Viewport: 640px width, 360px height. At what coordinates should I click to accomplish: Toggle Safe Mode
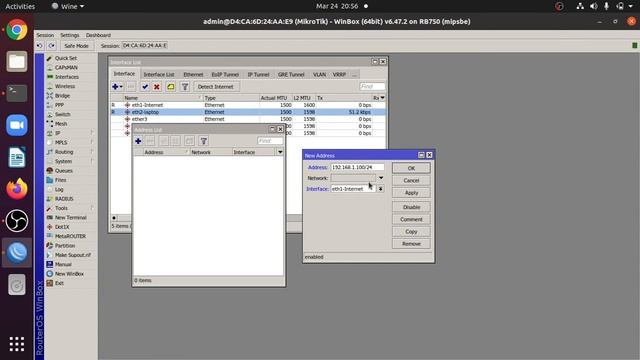click(76, 46)
